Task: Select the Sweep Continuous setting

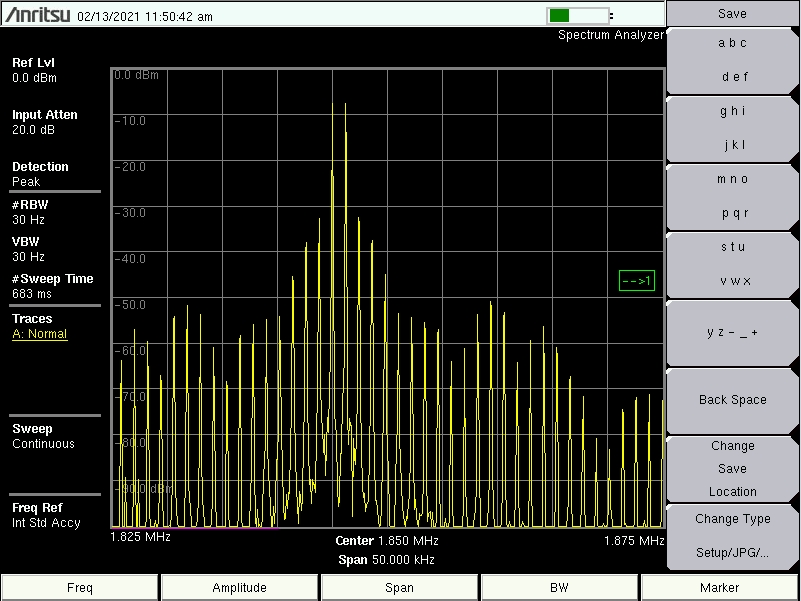Action: 43,444
